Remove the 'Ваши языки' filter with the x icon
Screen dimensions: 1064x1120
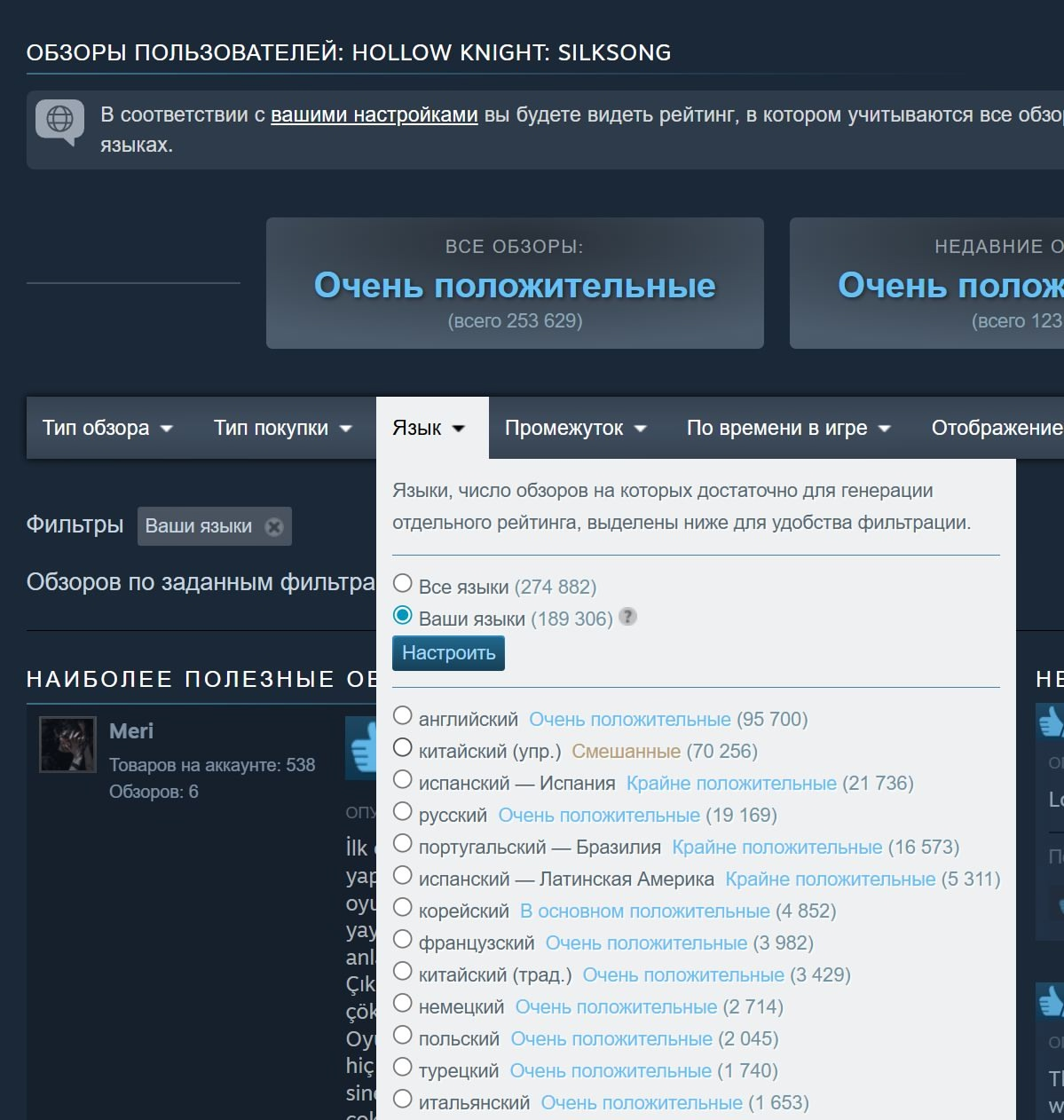tap(274, 526)
